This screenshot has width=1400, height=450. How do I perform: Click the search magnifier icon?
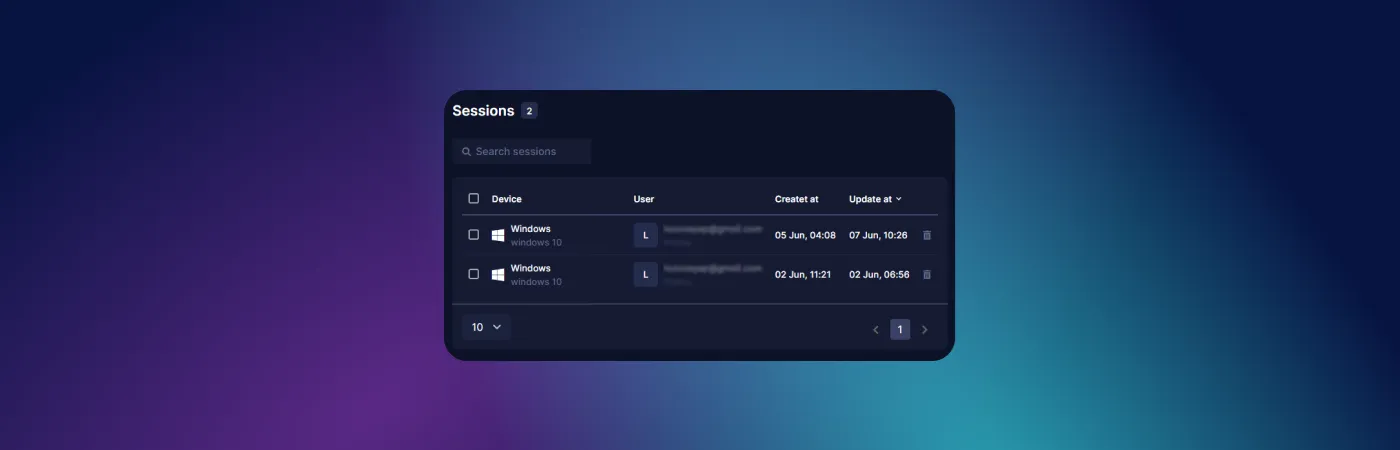tap(466, 152)
